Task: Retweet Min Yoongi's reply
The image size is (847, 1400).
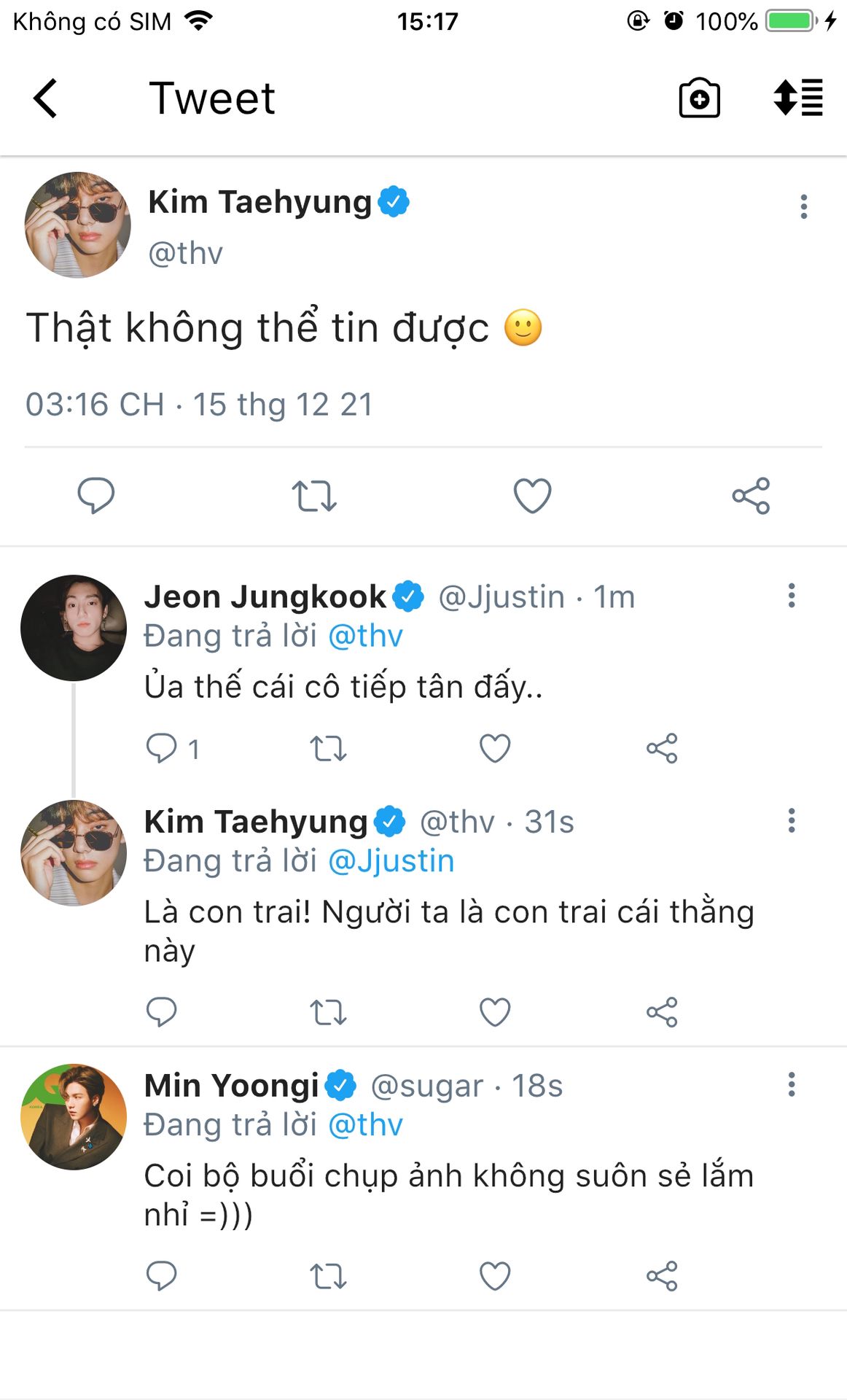Action: click(328, 1276)
